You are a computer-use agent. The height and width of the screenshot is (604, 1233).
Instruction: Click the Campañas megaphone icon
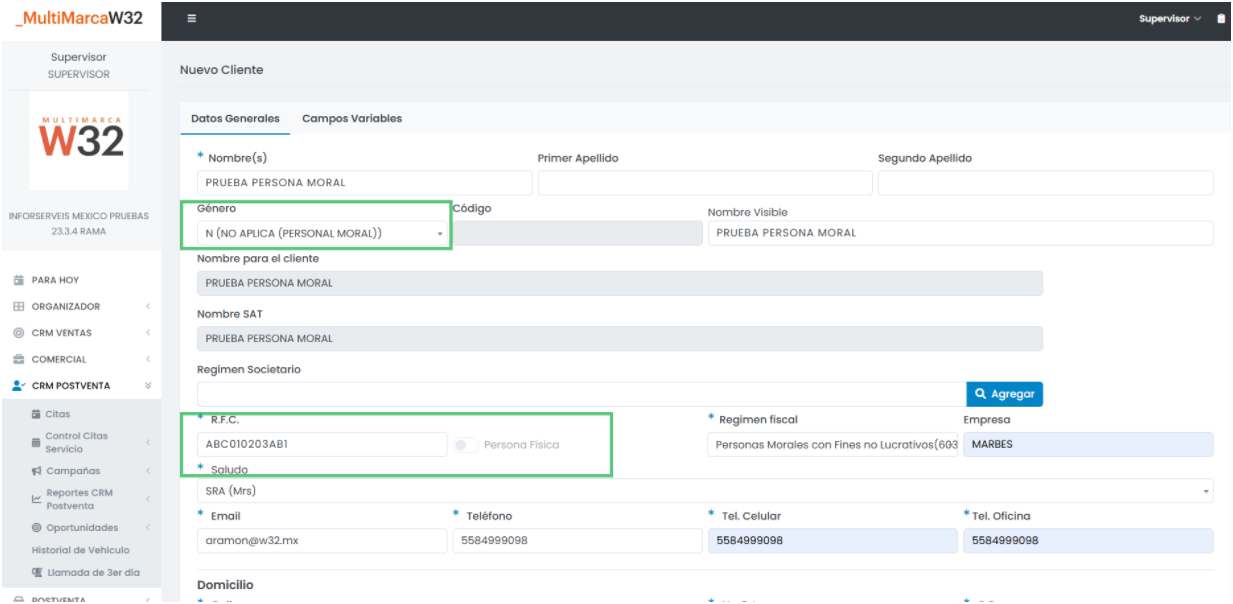pyautogui.click(x=37, y=471)
